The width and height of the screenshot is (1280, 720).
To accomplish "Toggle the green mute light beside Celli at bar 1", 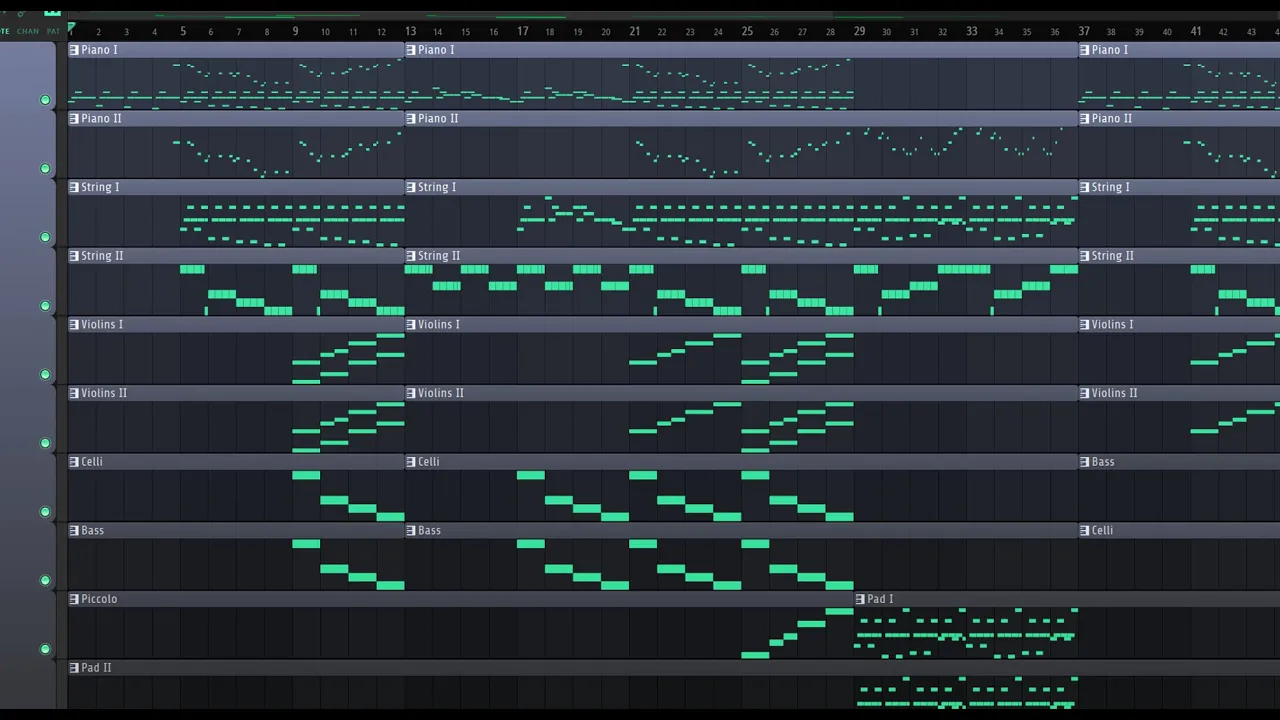I will coord(45,512).
